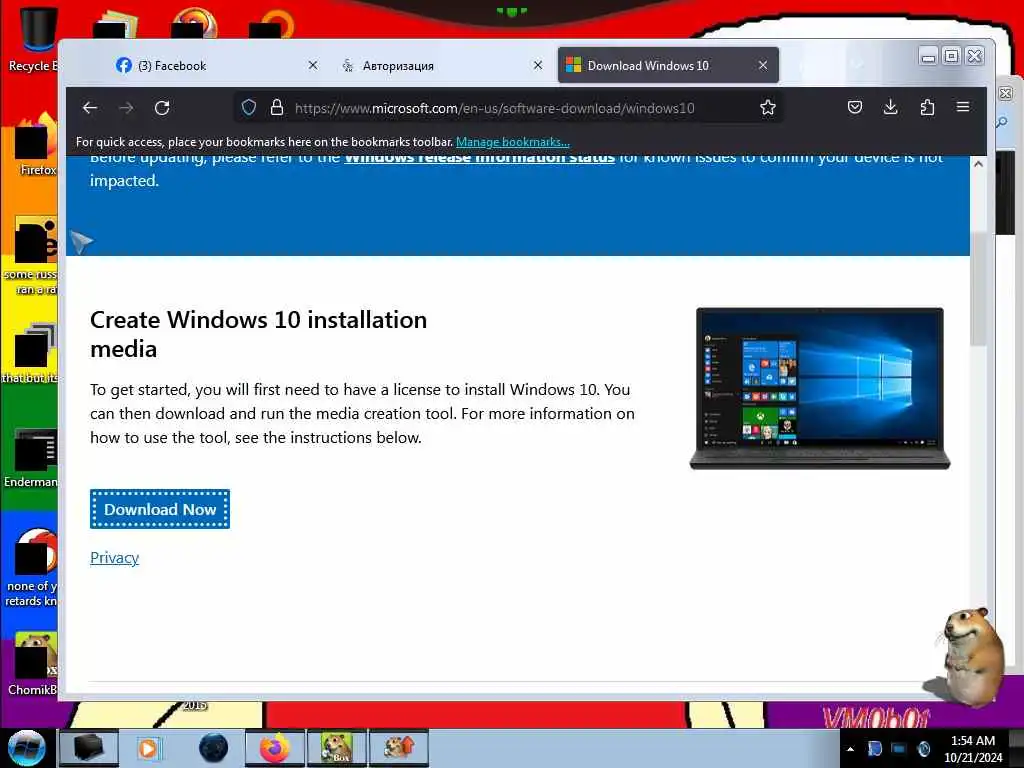The image size is (1024, 768).
Task: Click the Windows 10 laptop image
Action: 820,388
